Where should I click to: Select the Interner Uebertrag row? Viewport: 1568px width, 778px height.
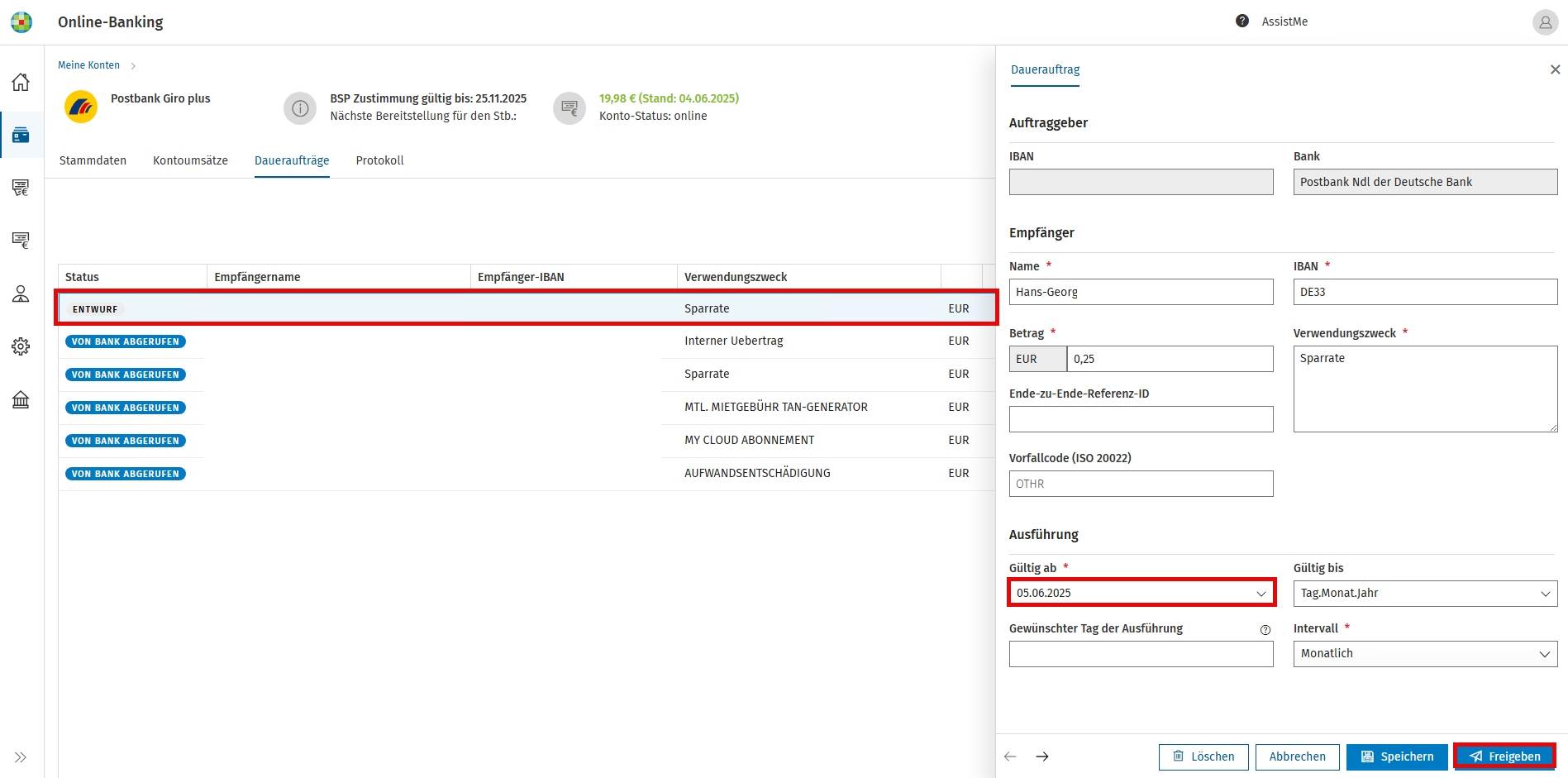(527, 341)
